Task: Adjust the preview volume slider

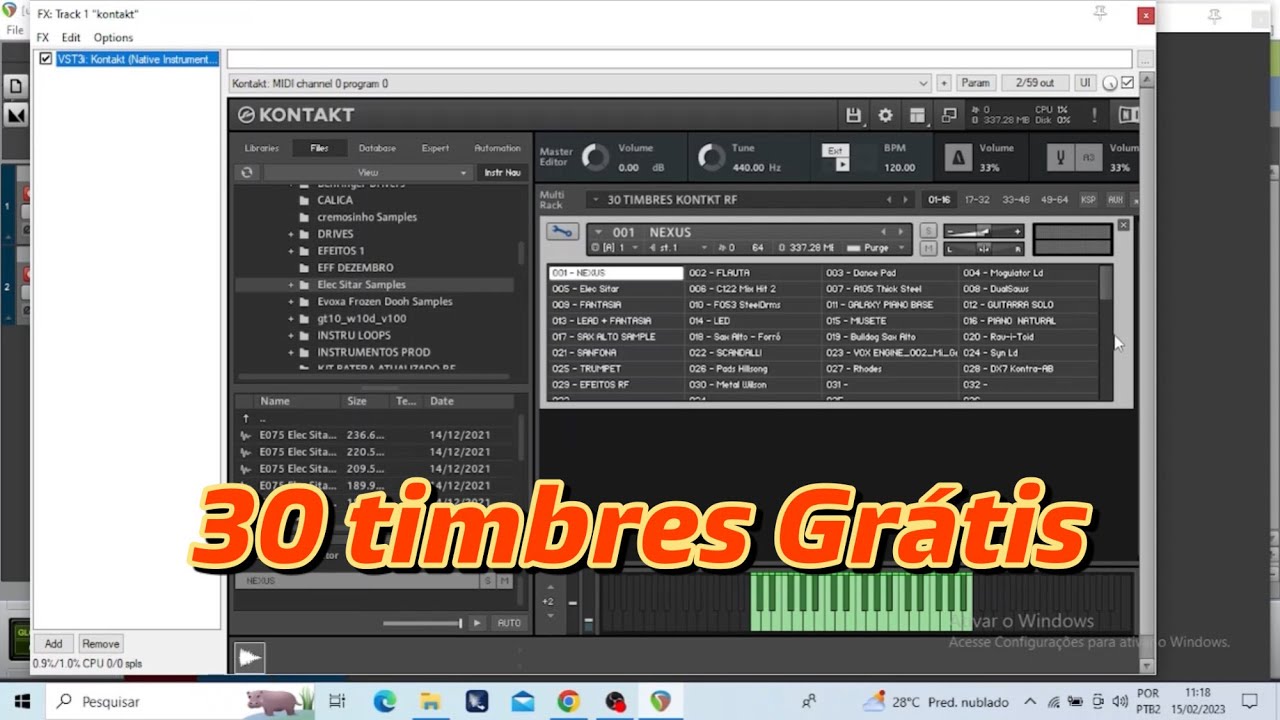Action: point(423,623)
